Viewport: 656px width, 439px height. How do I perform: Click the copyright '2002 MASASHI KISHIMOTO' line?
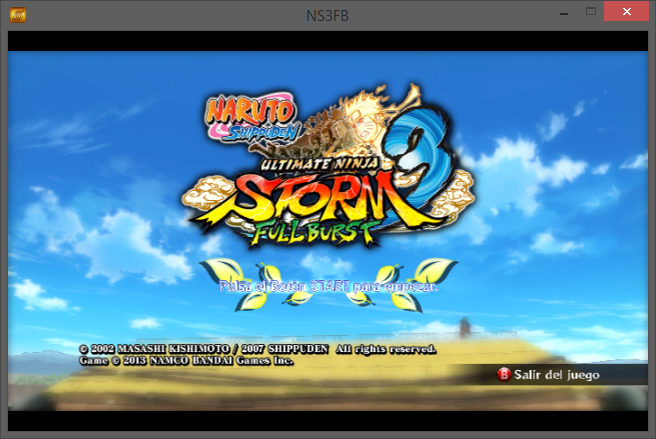pos(257,349)
